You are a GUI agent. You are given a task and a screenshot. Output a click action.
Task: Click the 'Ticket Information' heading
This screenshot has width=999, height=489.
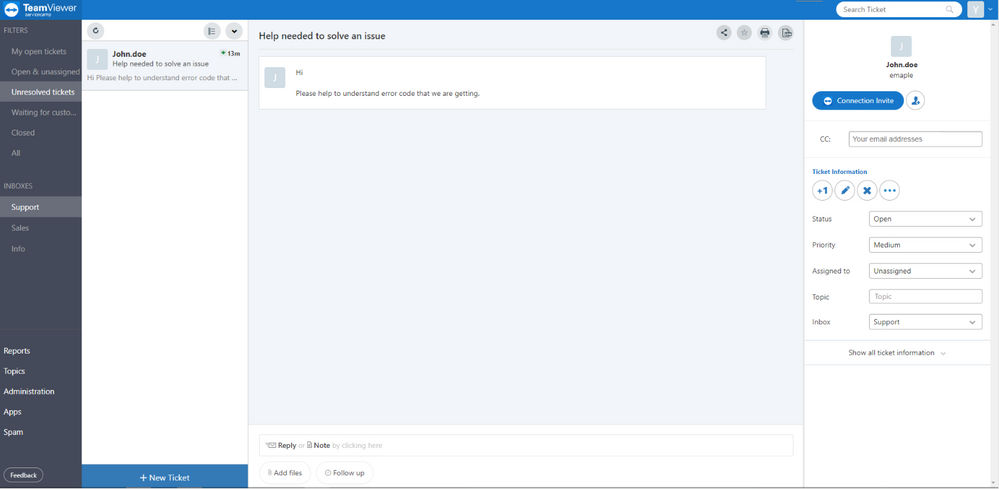tap(840, 172)
